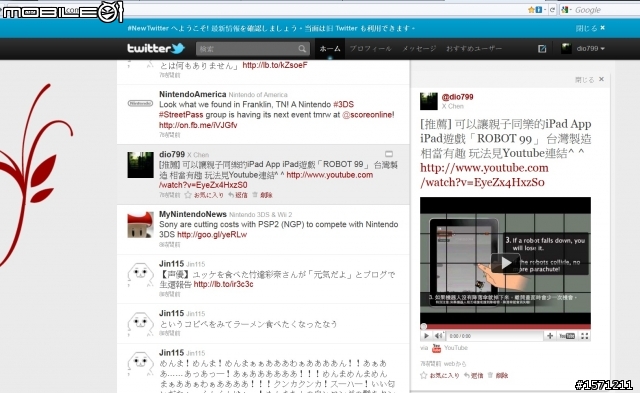This screenshot has width=640, height=393.
Task: Click dio799 avatar in side panel
Action: pos(429,101)
